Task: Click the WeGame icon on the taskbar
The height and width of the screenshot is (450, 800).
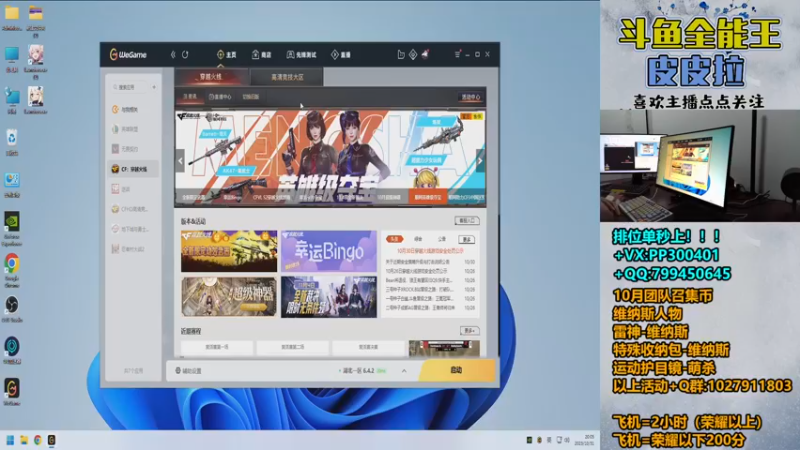Action: tap(52, 440)
